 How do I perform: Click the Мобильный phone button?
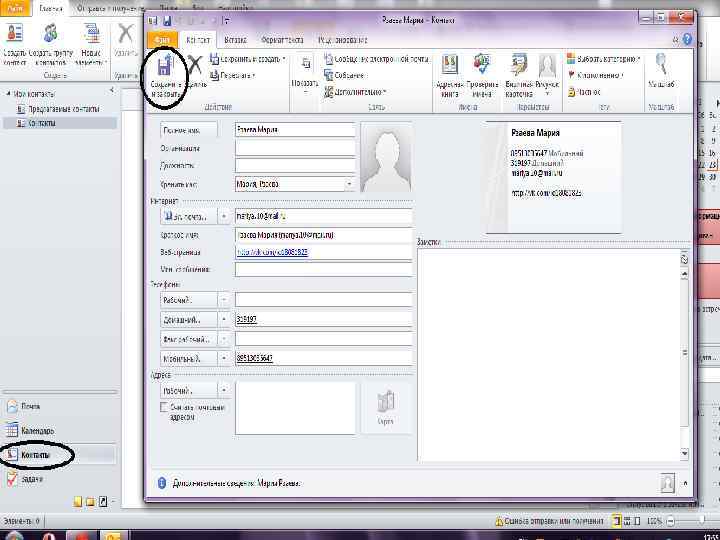pyautogui.click(x=188, y=358)
